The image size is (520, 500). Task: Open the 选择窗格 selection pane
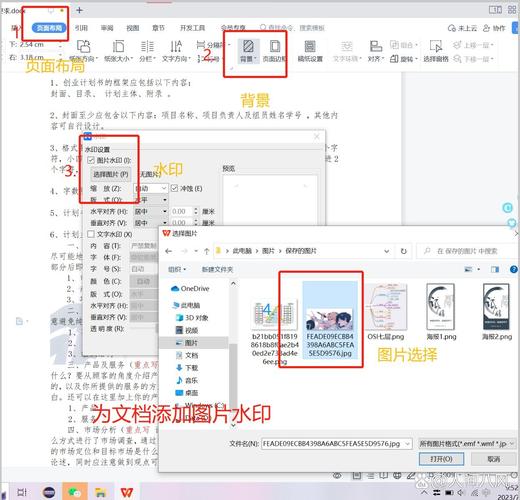pyautogui.click(x=436, y=51)
